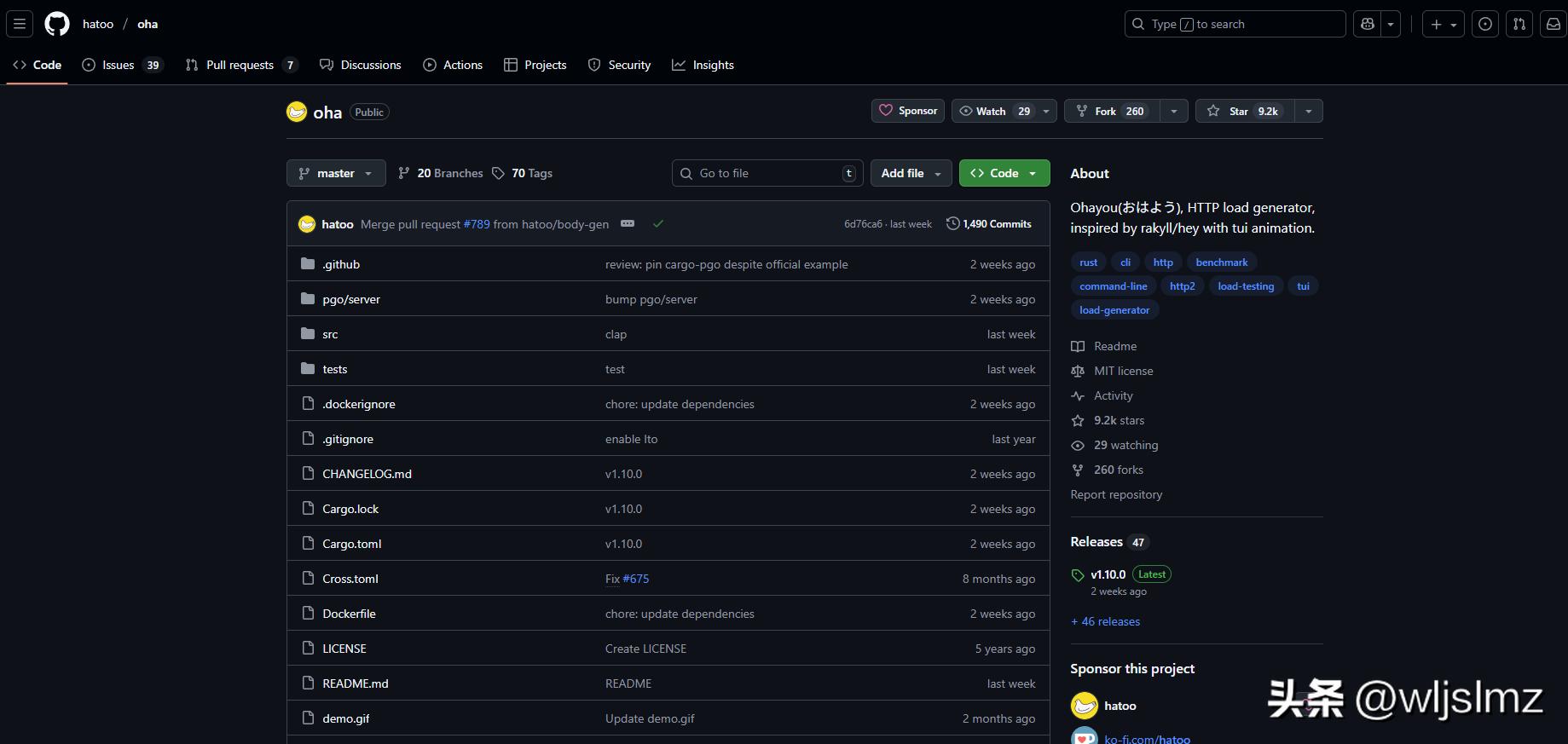Open the Copilot icon in header
Screen dimensions: 1568x744
[1368, 24]
